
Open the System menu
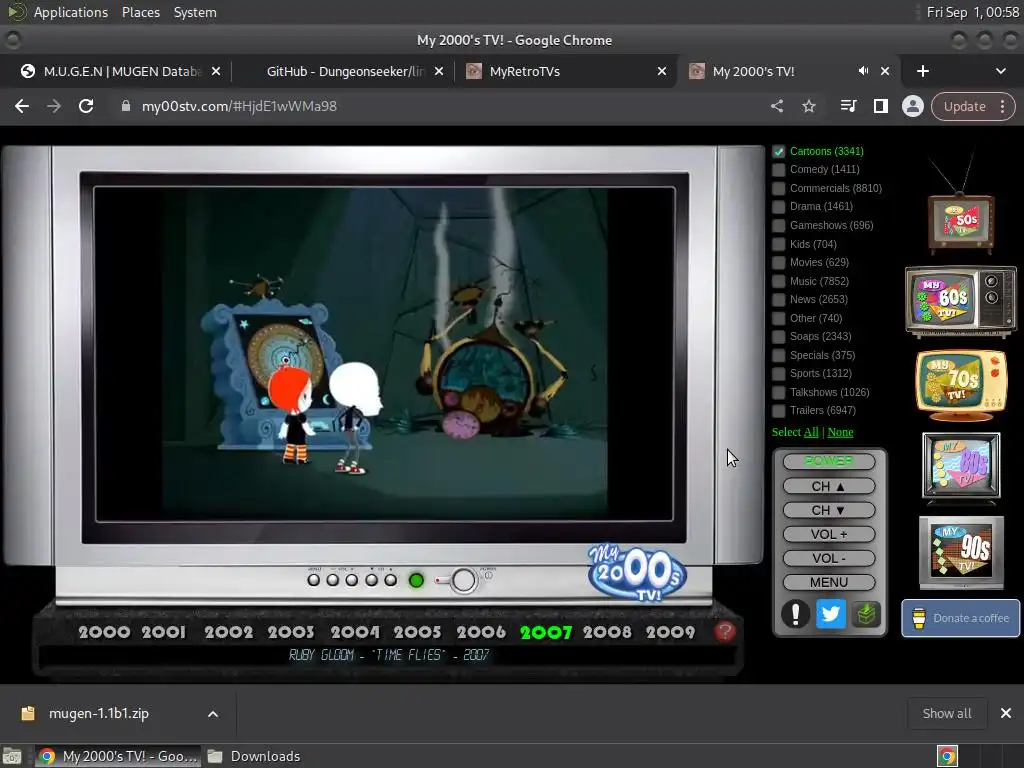[195, 12]
